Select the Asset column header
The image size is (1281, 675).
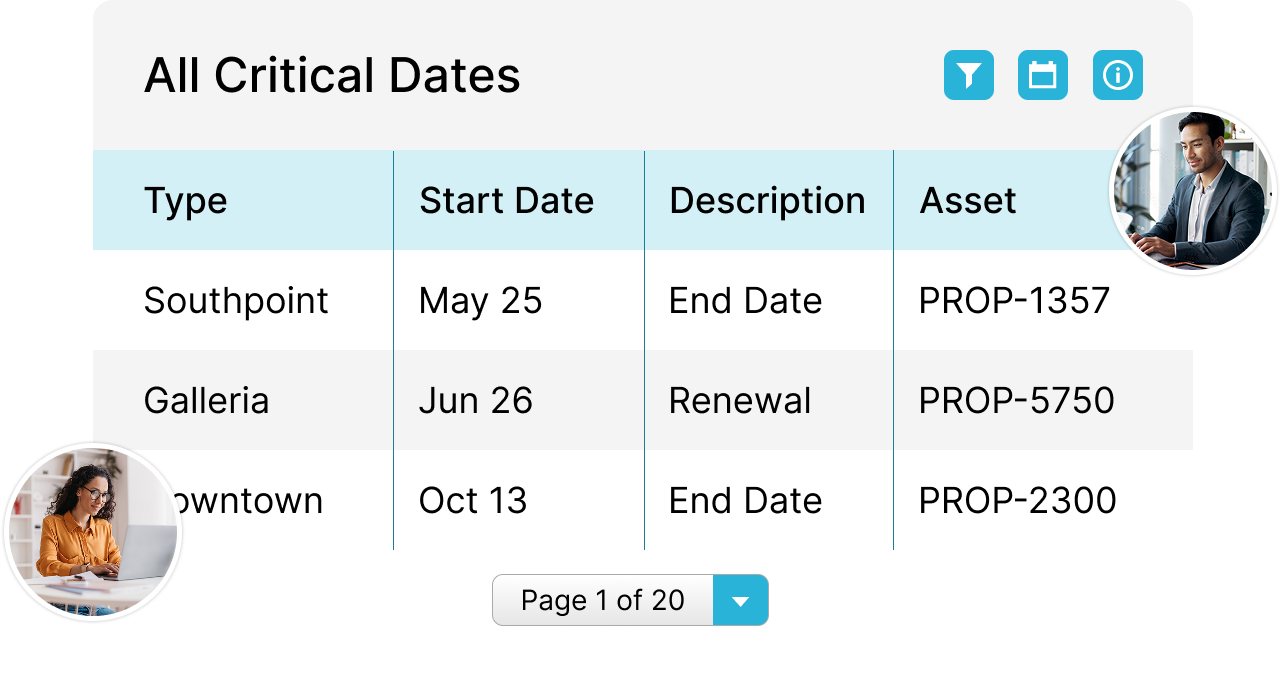pyautogui.click(x=968, y=201)
